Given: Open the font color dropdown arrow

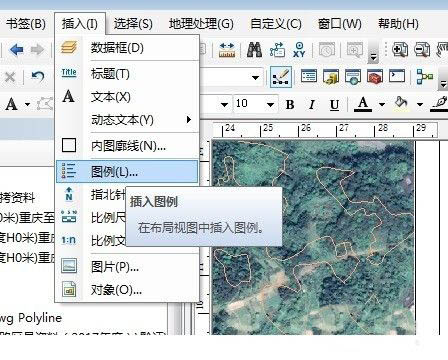Looking at the screenshot, I should [x=382, y=105].
